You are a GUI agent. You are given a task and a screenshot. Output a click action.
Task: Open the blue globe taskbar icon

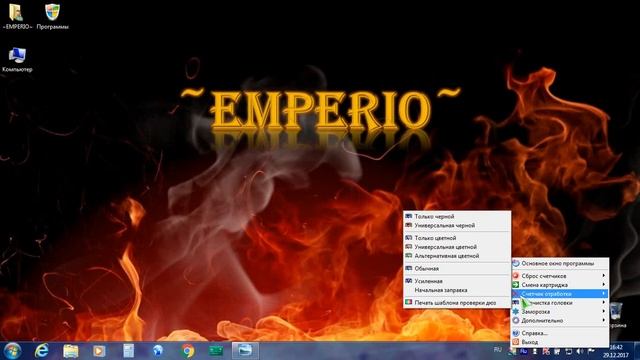[x=158, y=351]
